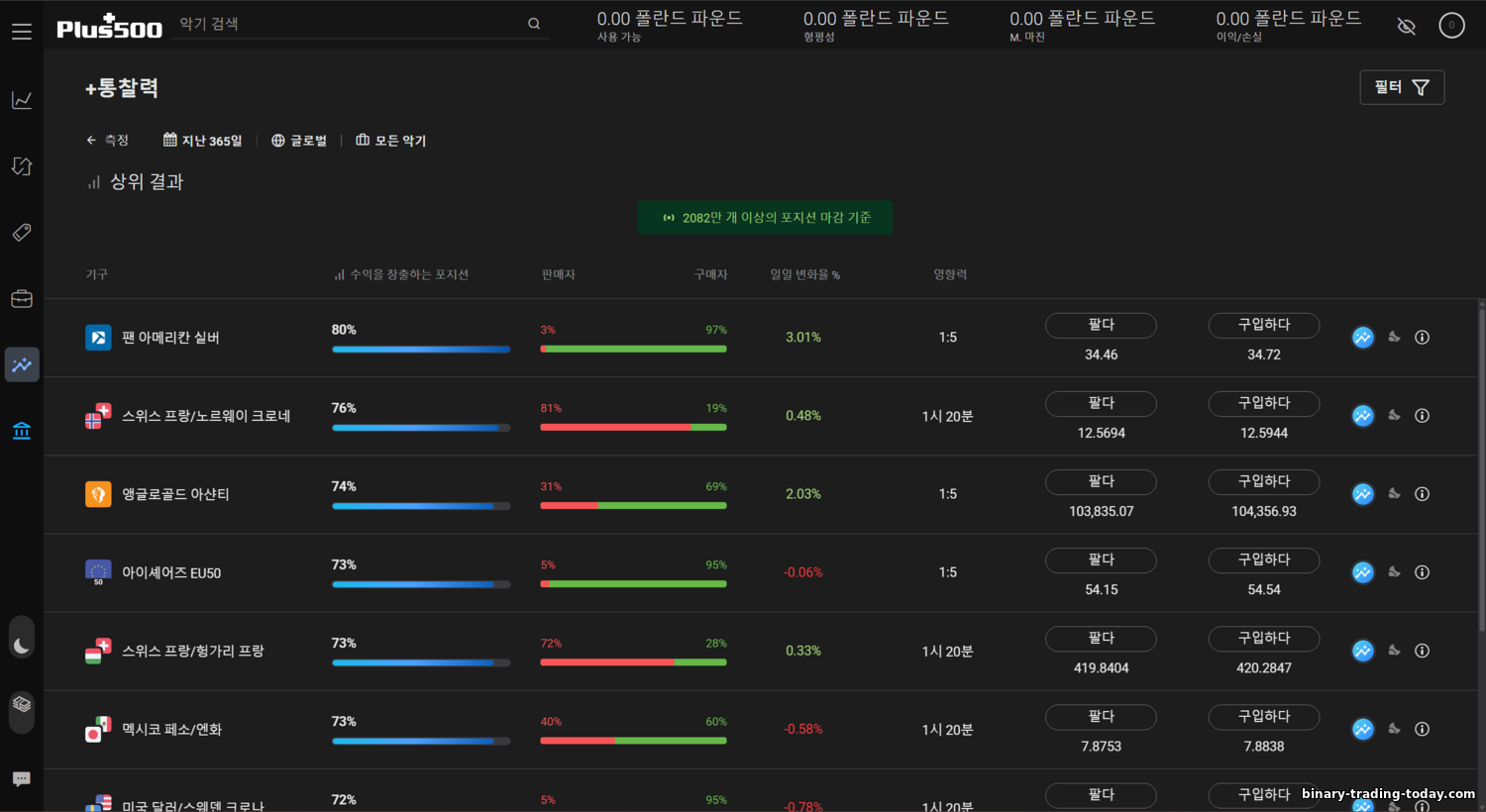Open the 모든 악기 instrument selector
Screen dimensions: 1486x812
391,141
